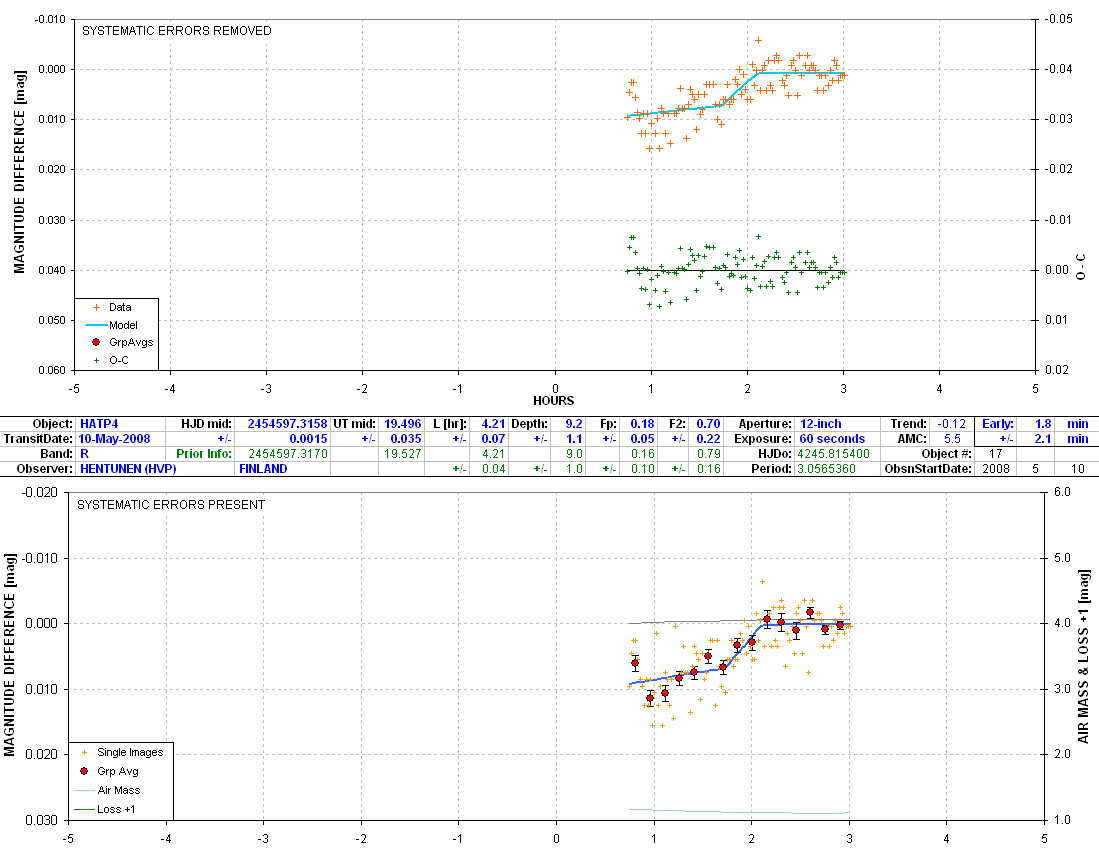Click the prior F2 value 0.79

708,453
